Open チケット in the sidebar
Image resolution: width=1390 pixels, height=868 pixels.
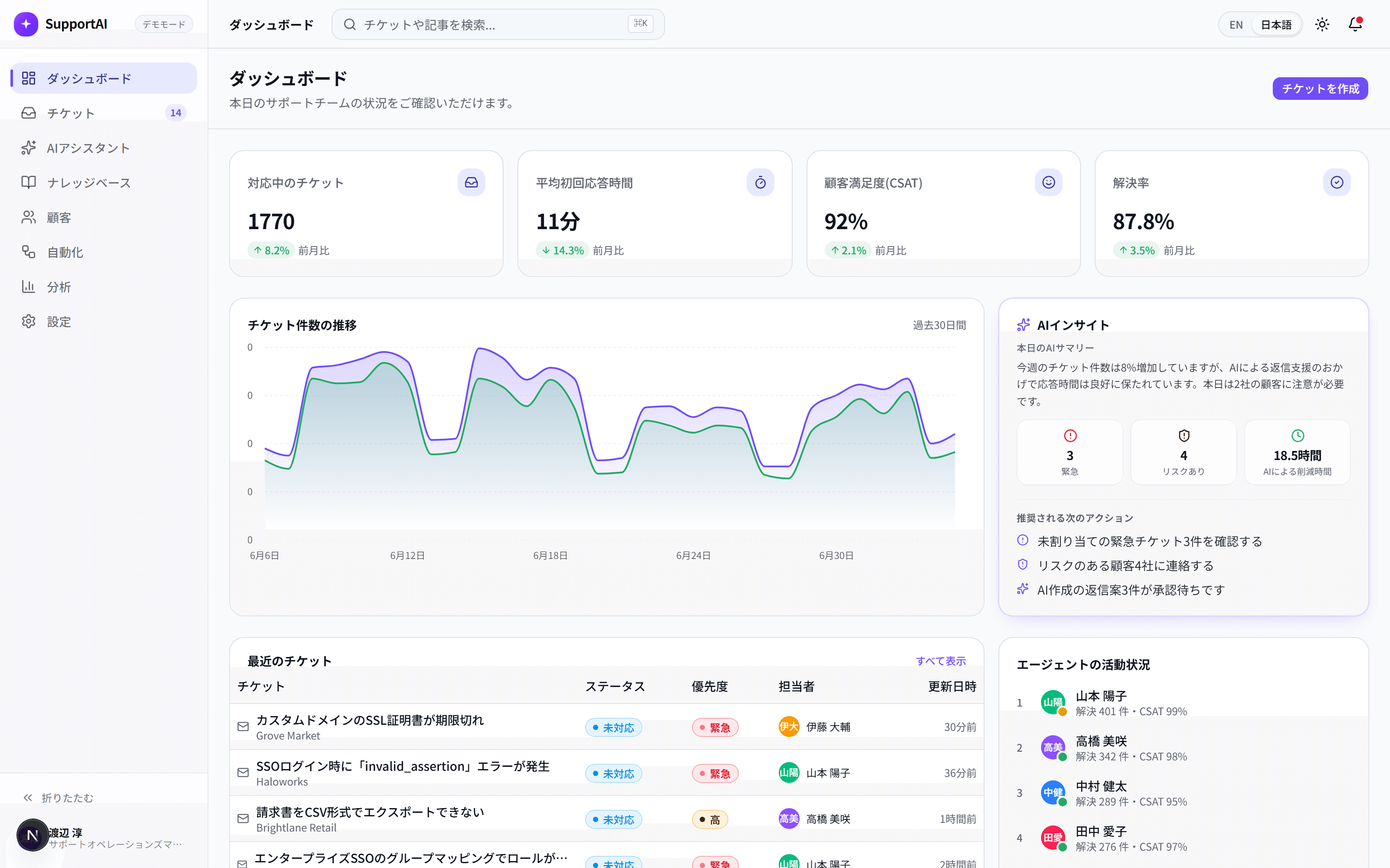pos(104,113)
